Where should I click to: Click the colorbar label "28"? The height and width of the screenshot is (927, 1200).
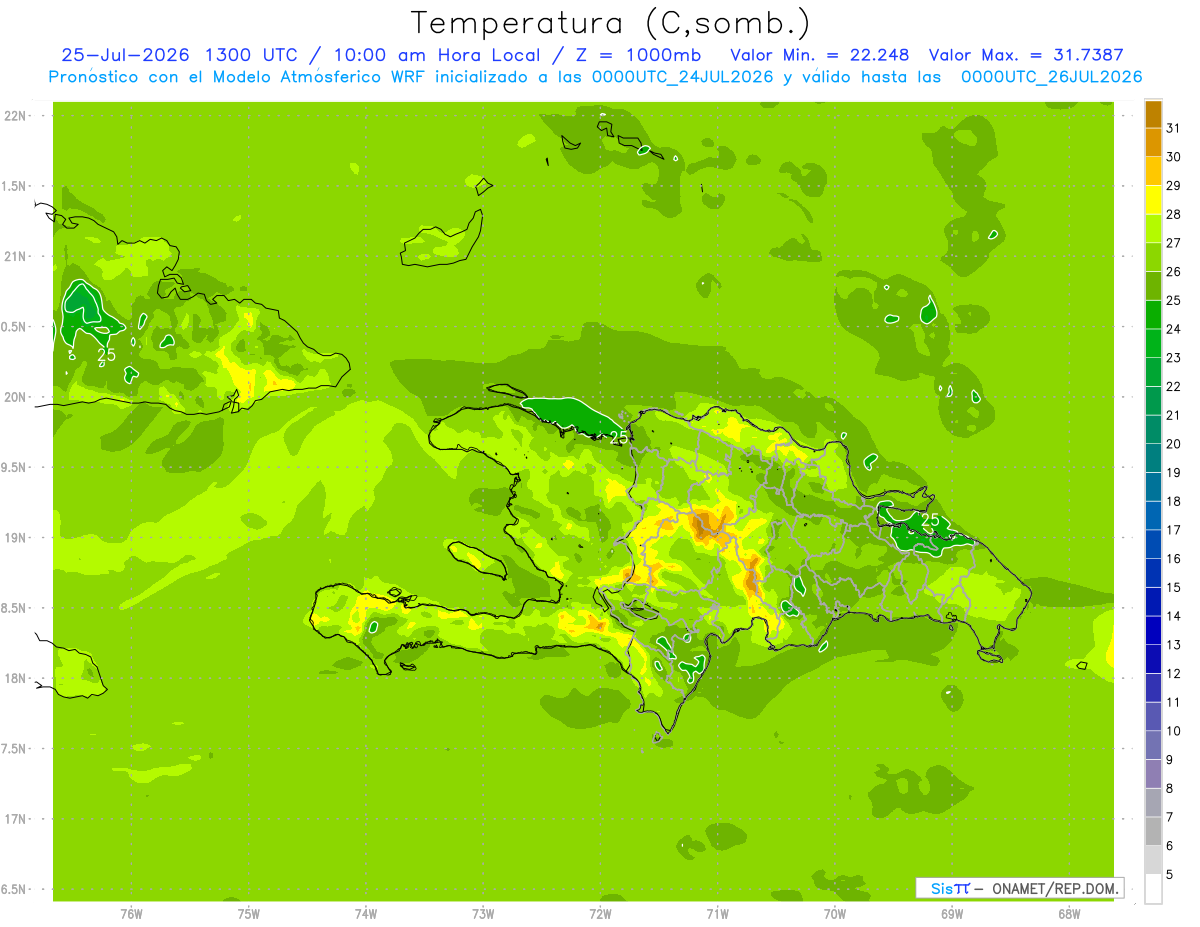(x=1173, y=214)
